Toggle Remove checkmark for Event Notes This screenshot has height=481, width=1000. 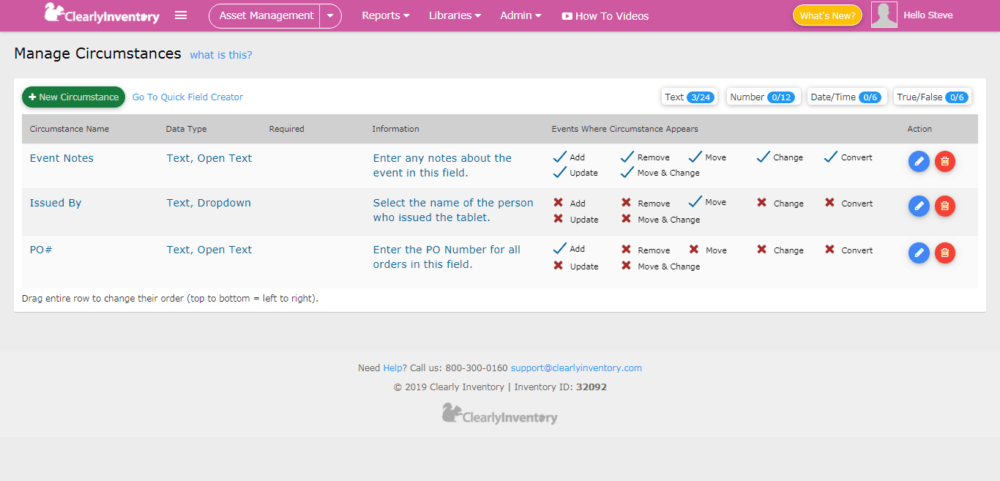pyautogui.click(x=628, y=157)
